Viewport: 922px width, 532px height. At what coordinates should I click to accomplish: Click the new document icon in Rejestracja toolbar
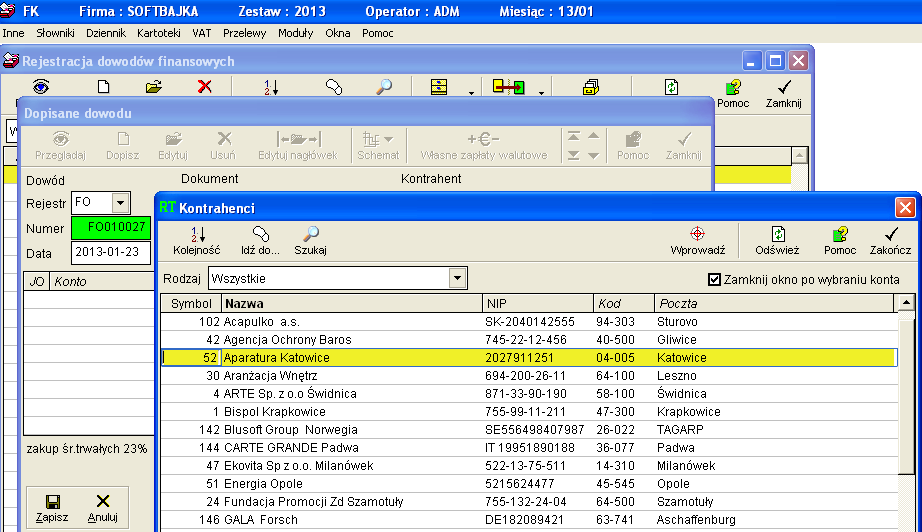pos(103,87)
